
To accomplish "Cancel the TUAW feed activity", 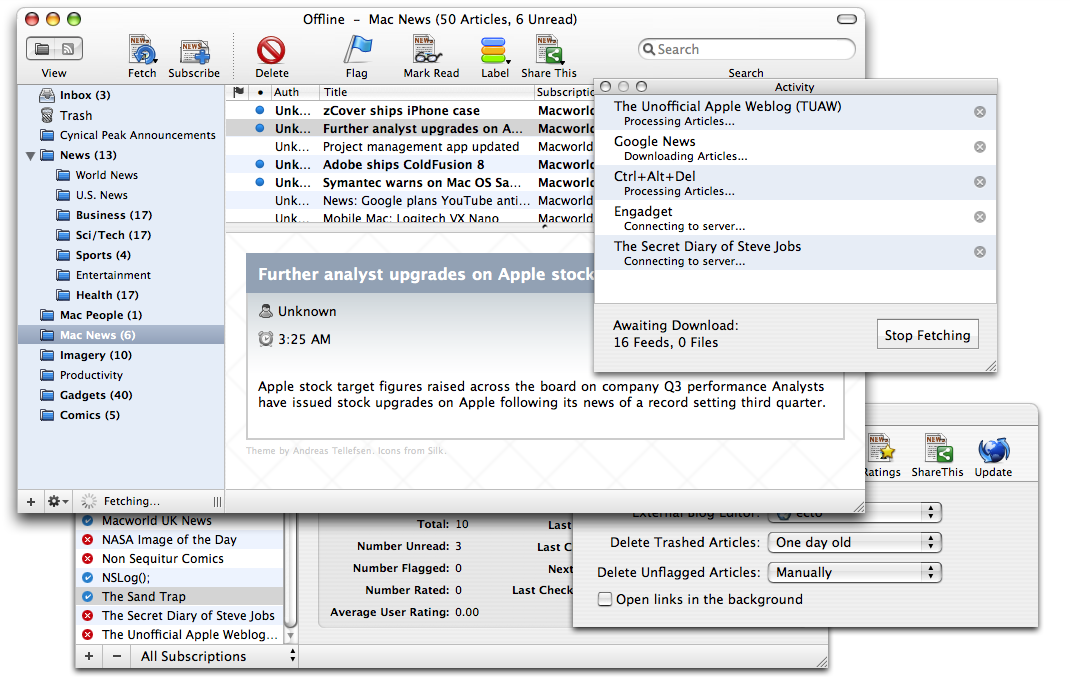I will click(979, 112).
